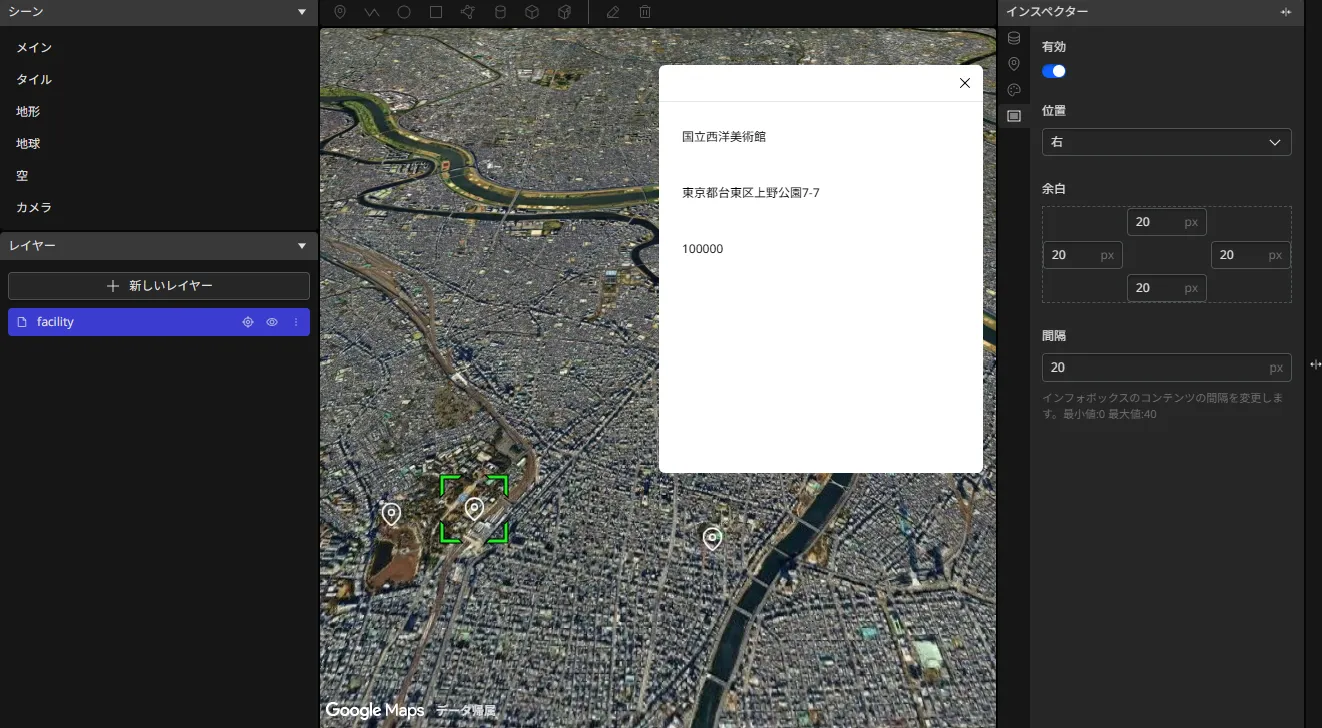Click 国立西洋美術館 text in infobox

point(724,137)
